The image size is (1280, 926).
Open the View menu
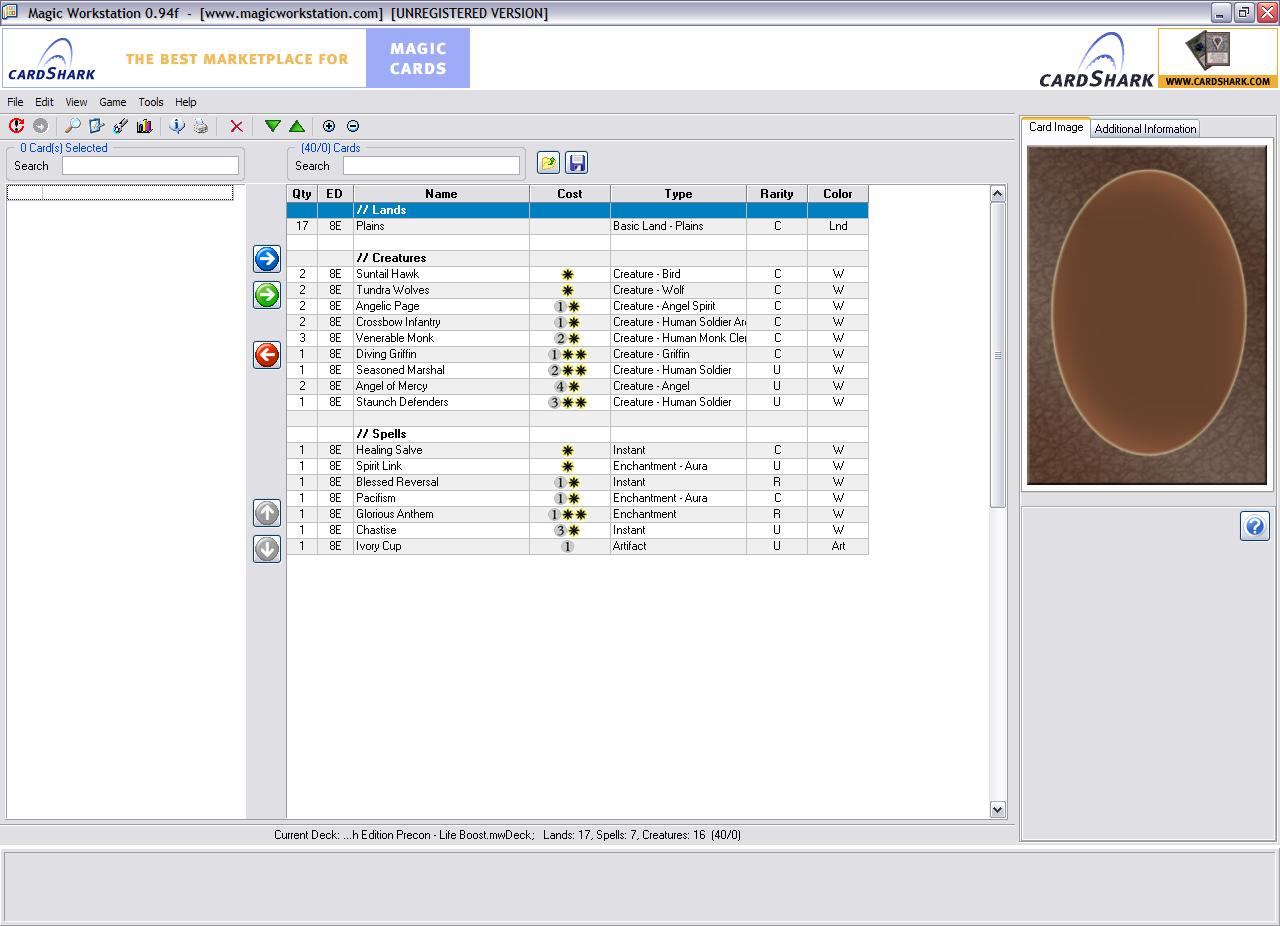pos(76,102)
